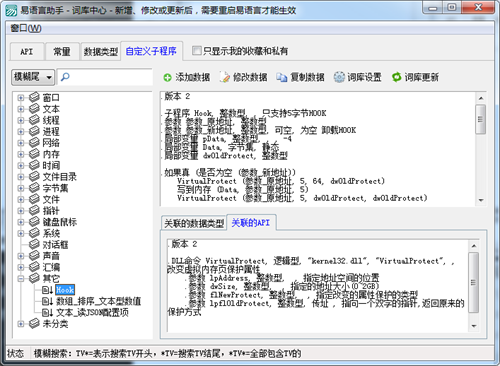The image size is (500, 366).
Task: Expand the 键盘鼠标 tree node
Action: click(21, 222)
